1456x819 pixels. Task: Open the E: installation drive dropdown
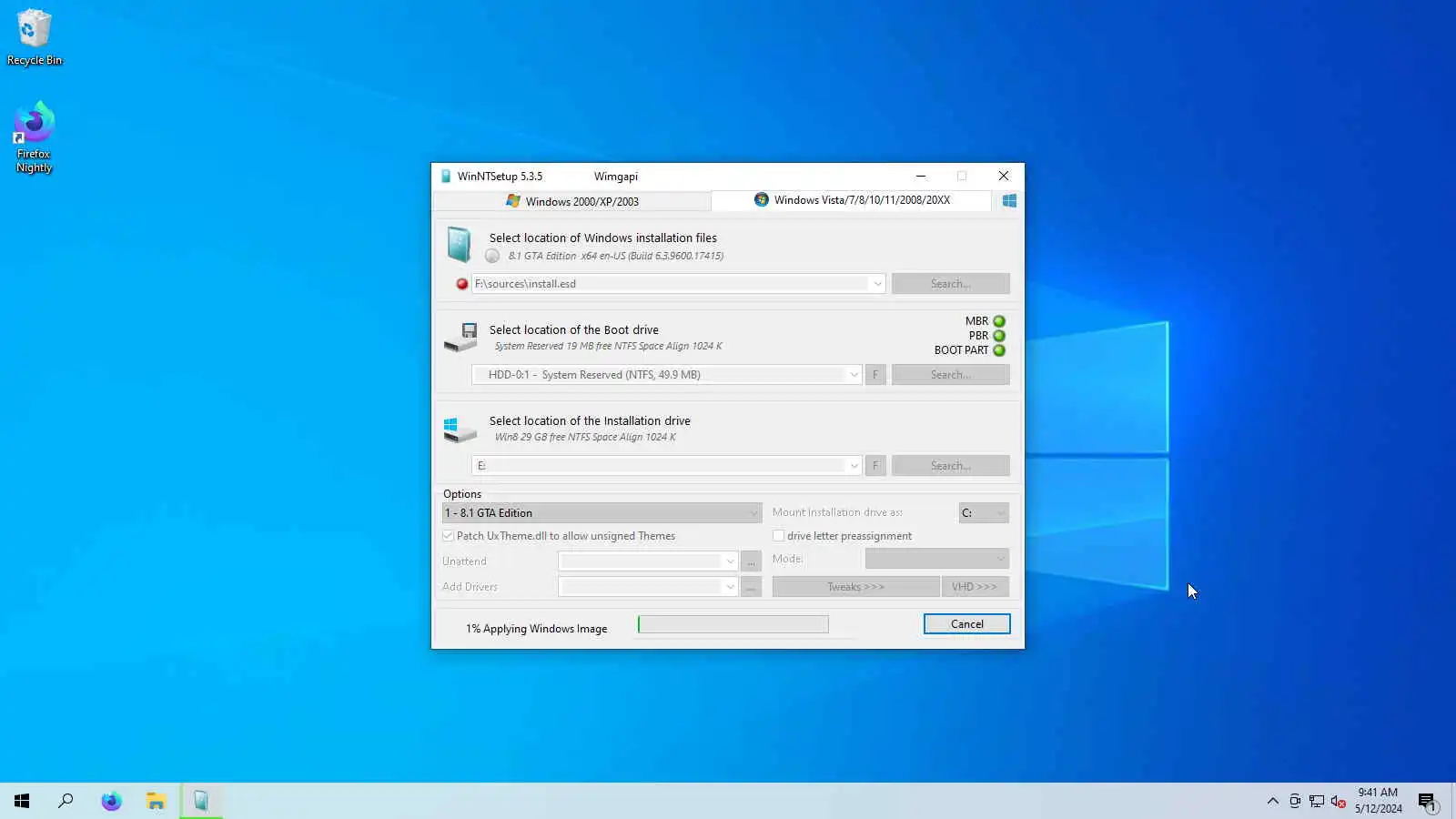[854, 466]
